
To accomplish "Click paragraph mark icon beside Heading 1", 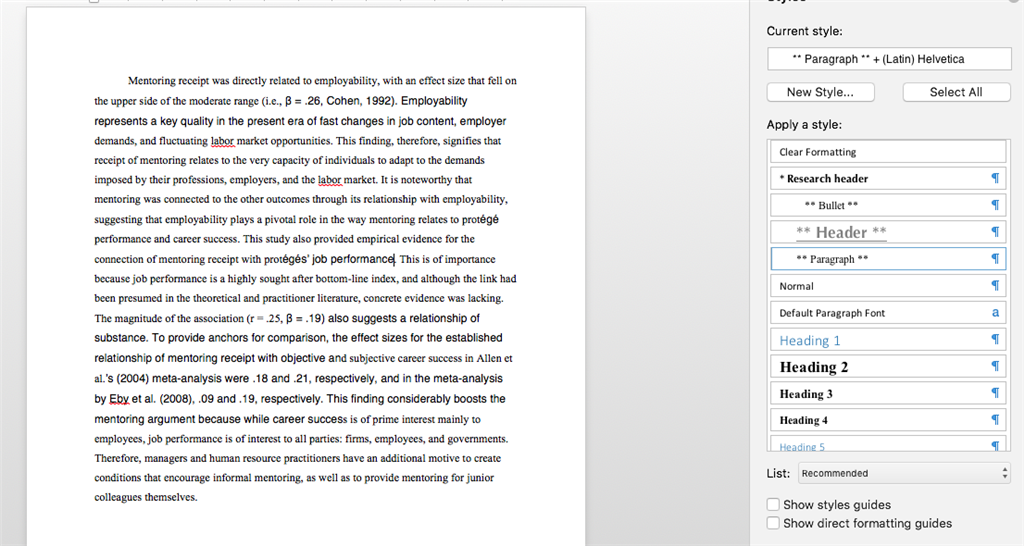I will [x=995, y=340].
